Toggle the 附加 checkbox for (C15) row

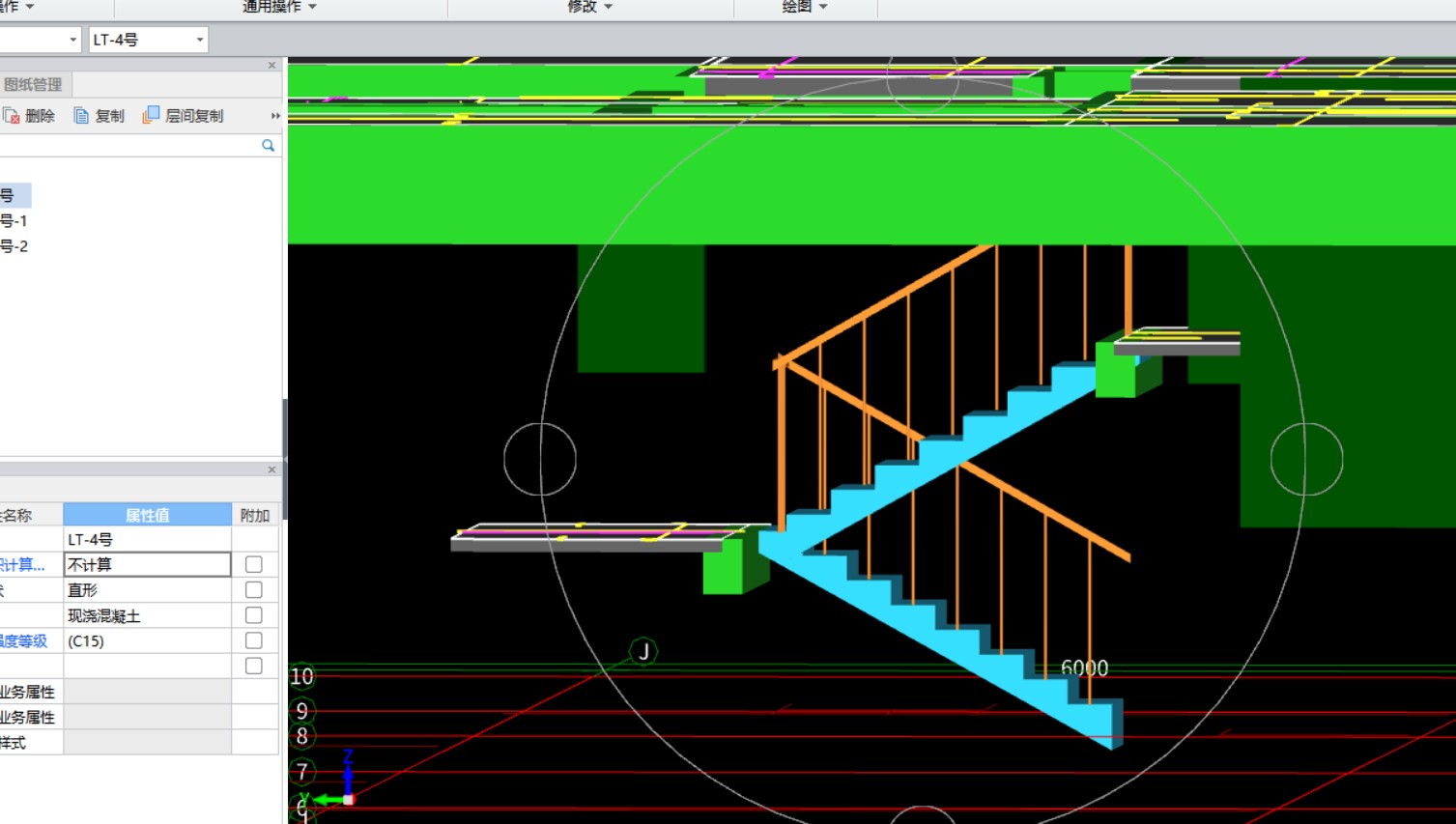click(x=254, y=640)
